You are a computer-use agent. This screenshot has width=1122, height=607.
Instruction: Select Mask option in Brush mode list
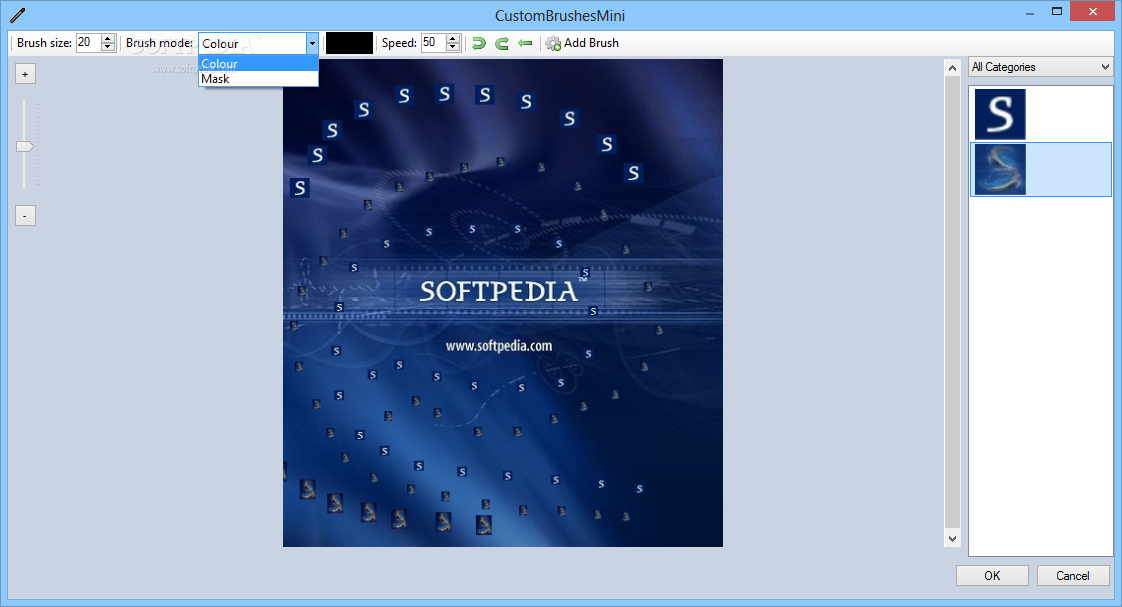click(x=258, y=79)
